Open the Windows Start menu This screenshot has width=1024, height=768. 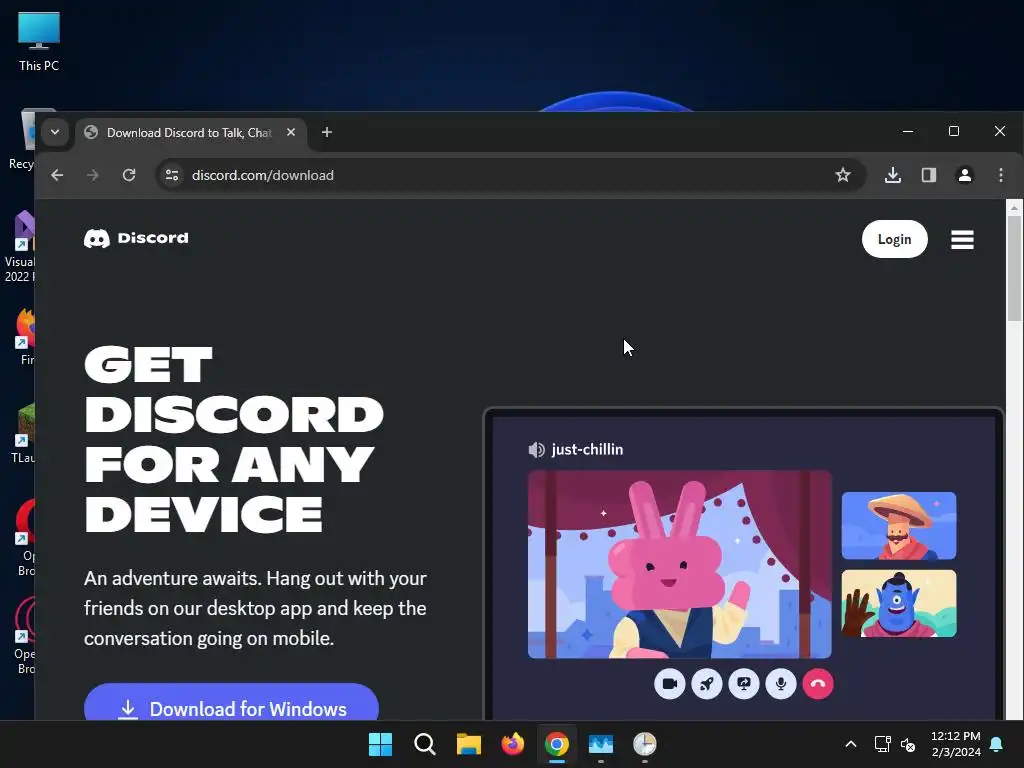coord(380,744)
